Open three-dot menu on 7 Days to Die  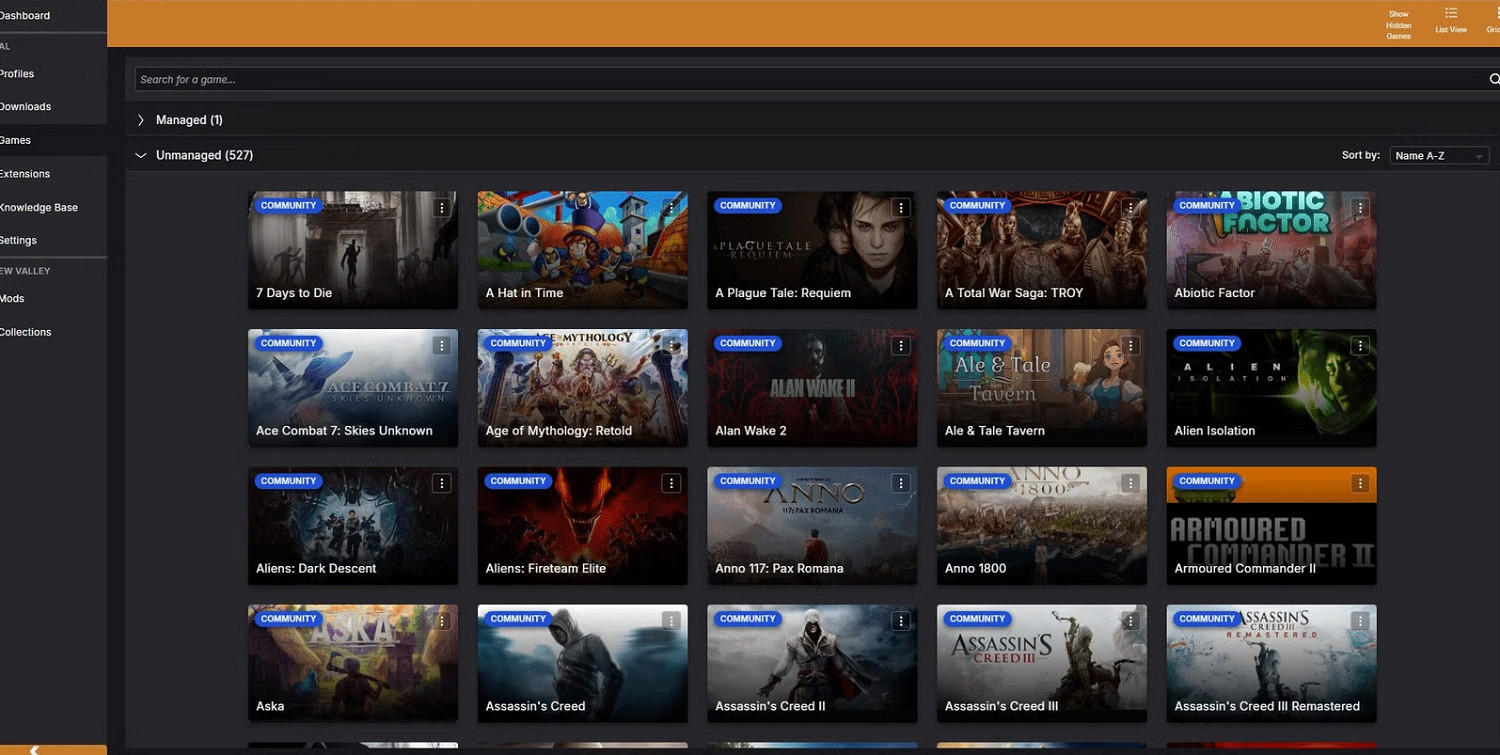coord(441,208)
